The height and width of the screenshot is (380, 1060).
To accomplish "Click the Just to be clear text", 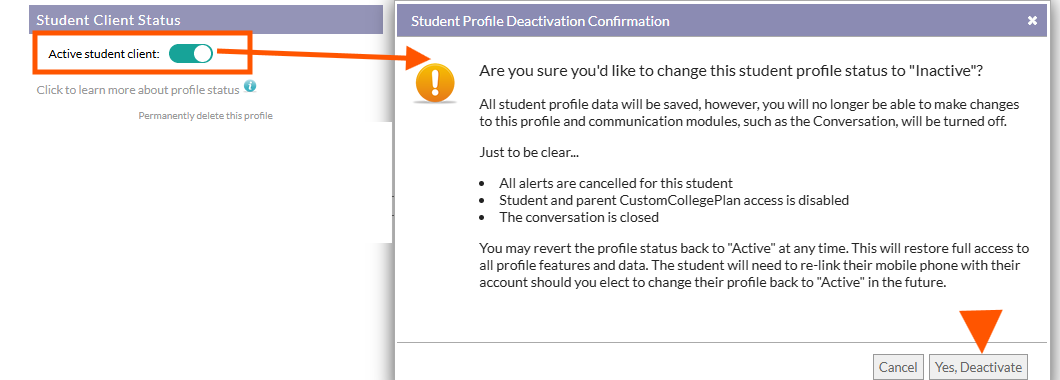I will (526, 152).
